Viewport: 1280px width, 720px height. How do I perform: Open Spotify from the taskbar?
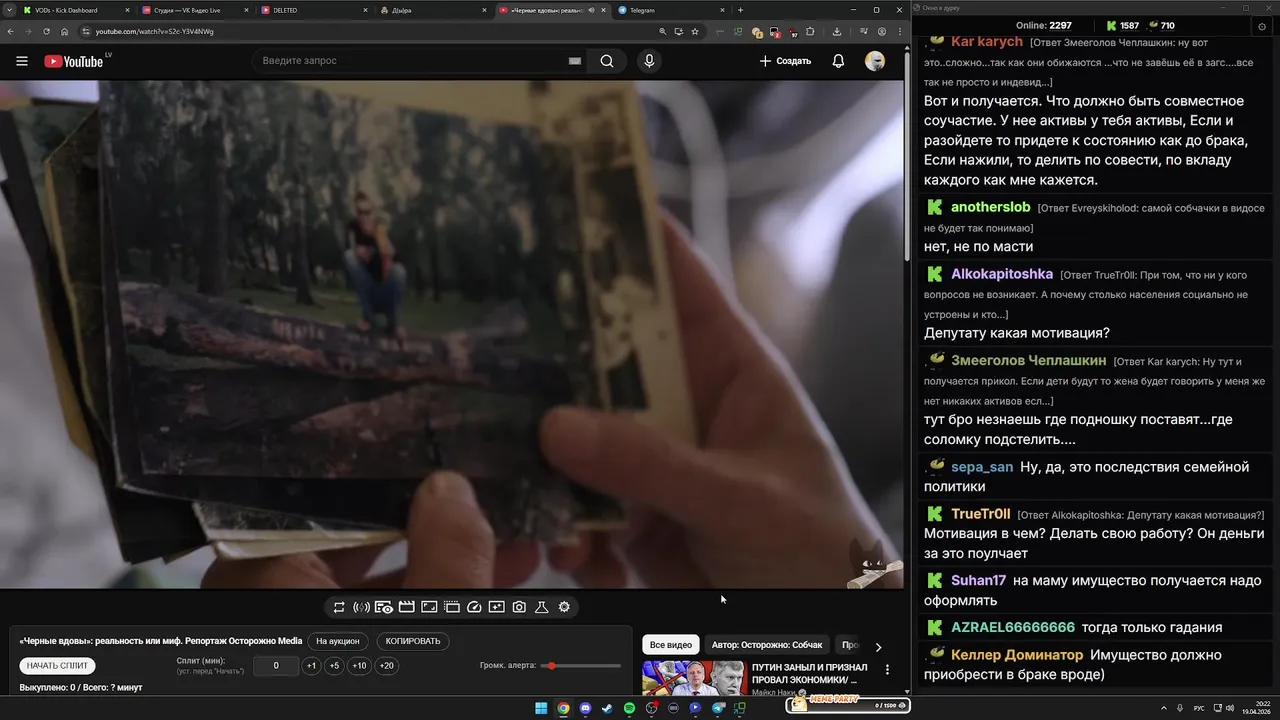(x=629, y=708)
